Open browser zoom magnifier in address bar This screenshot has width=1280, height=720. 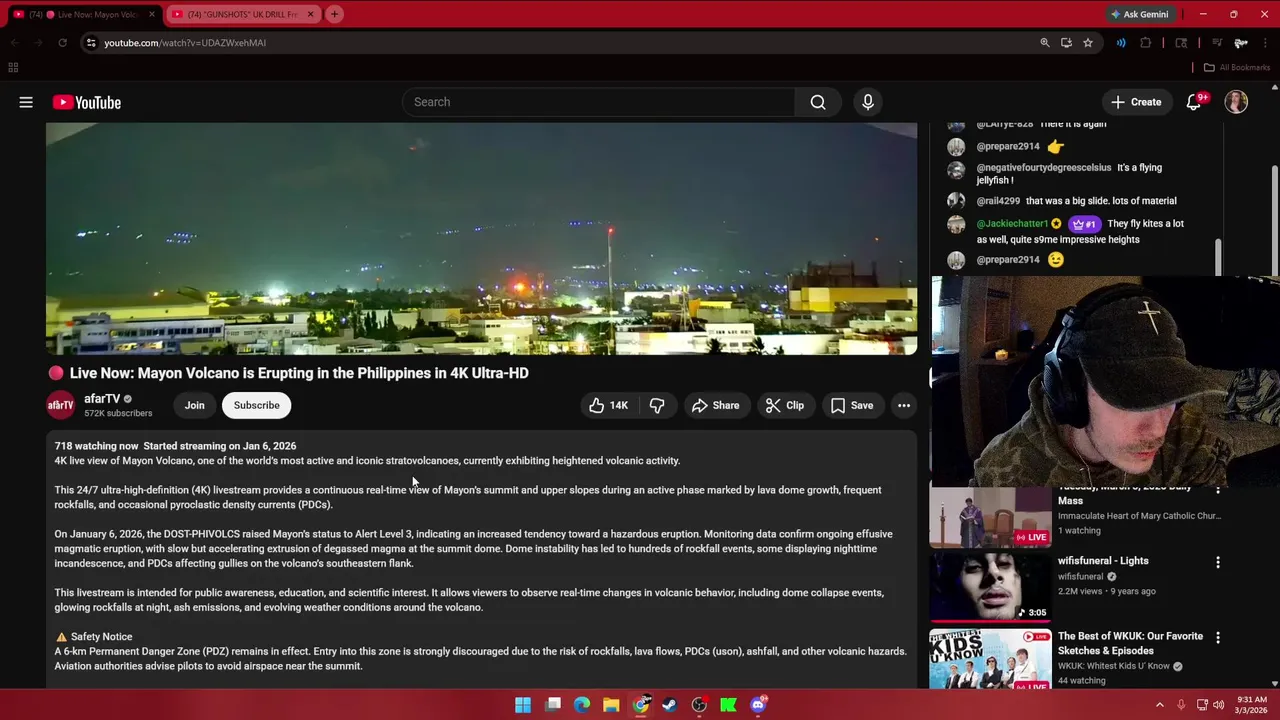[x=1045, y=43]
